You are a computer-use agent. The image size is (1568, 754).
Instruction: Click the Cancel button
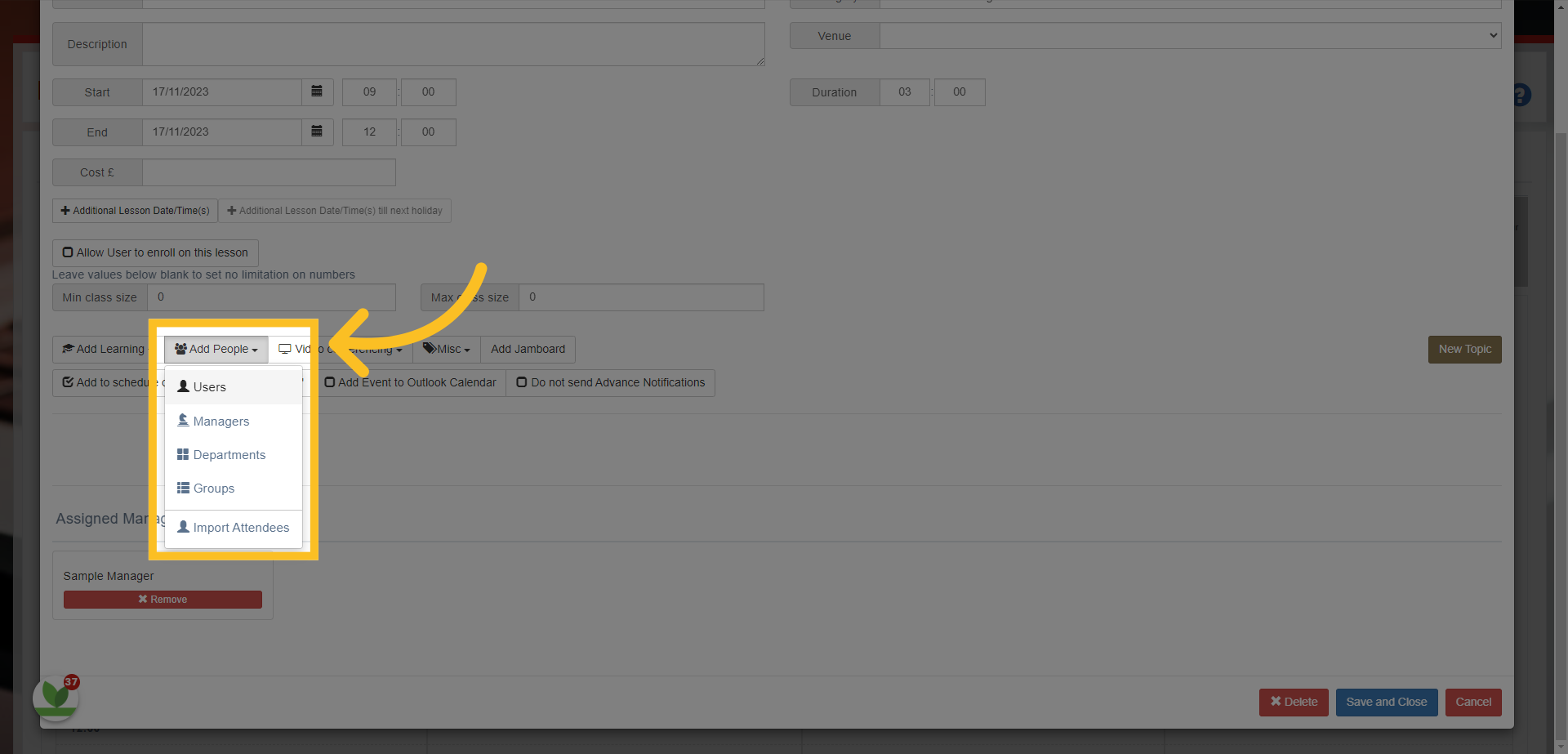pyautogui.click(x=1472, y=702)
